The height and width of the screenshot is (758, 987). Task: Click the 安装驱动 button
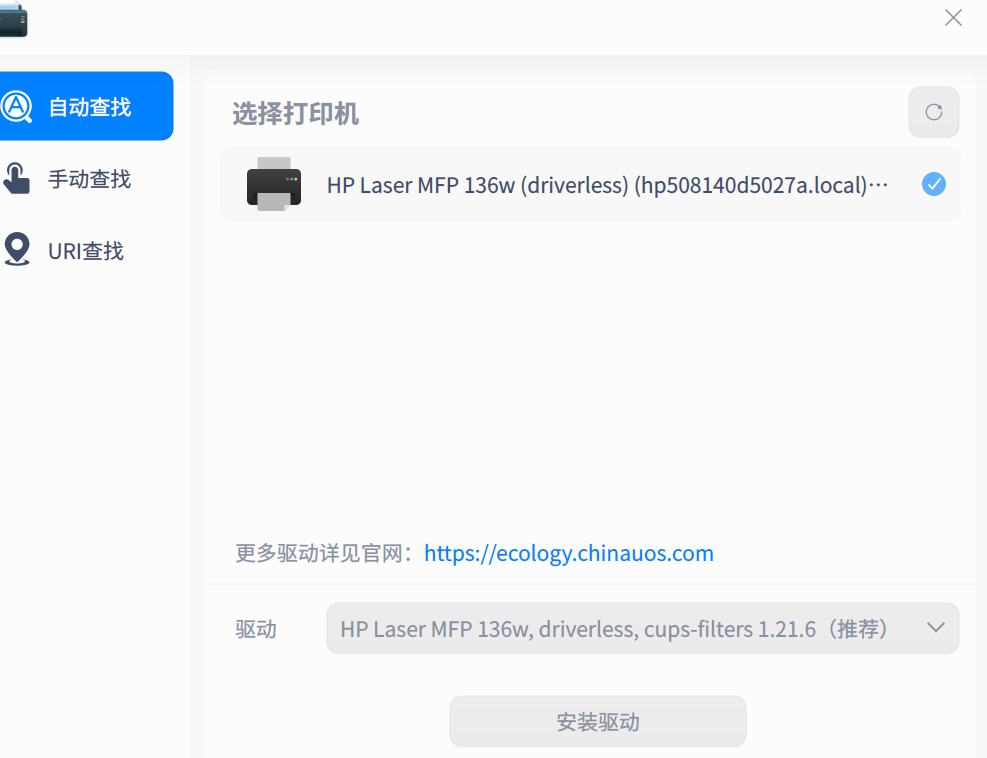[x=598, y=721]
